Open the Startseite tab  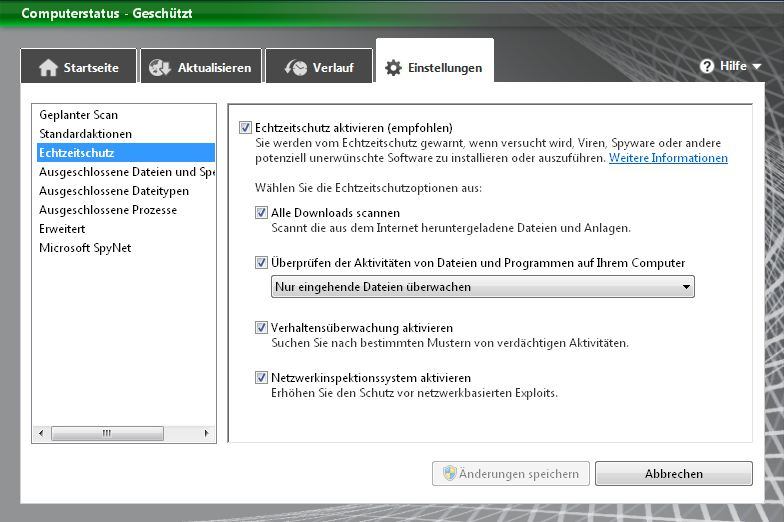78,66
